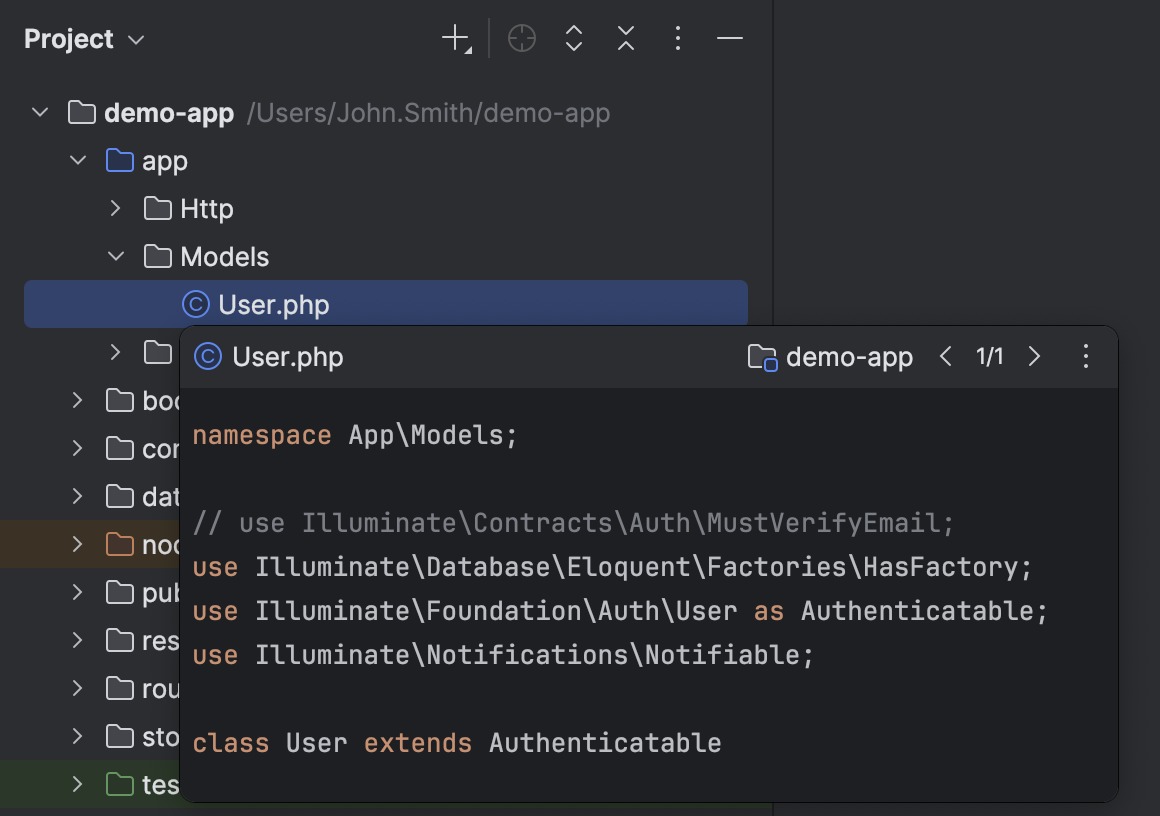Click the Collapse All icon in toolbar
1160x816 pixels.
625,38
